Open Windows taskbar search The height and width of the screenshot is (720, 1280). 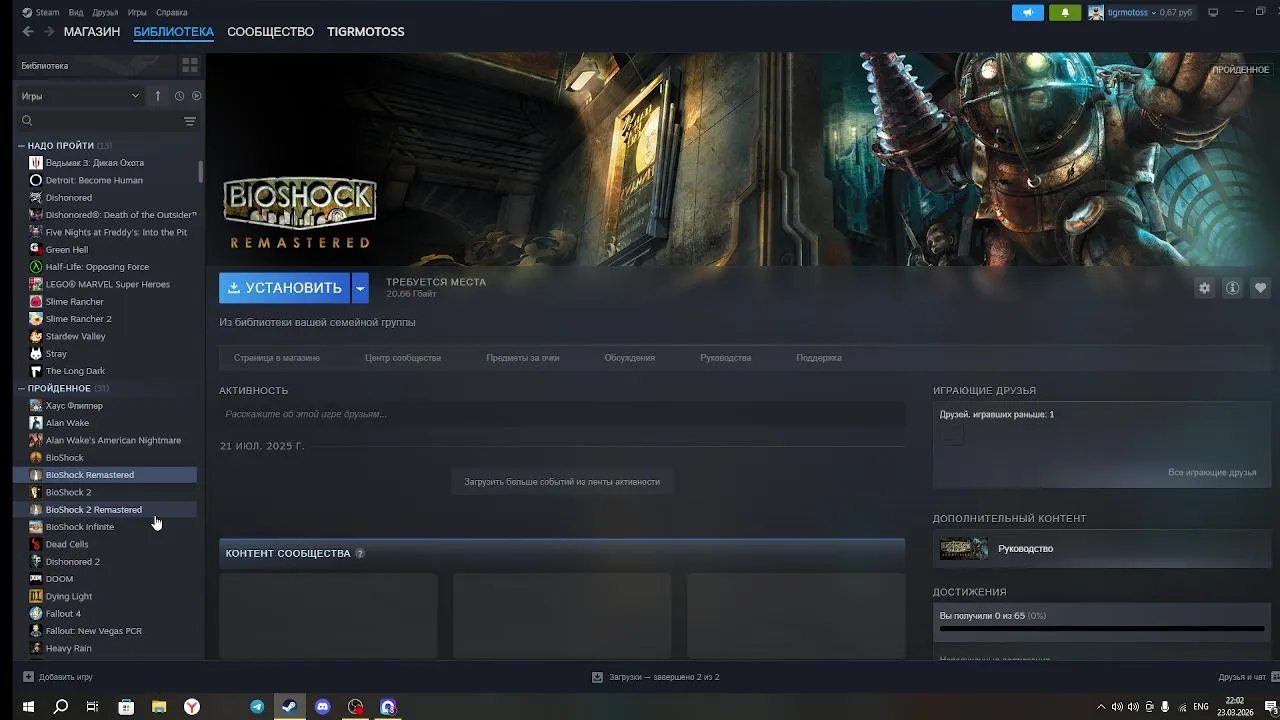pyautogui.click(x=61, y=707)
